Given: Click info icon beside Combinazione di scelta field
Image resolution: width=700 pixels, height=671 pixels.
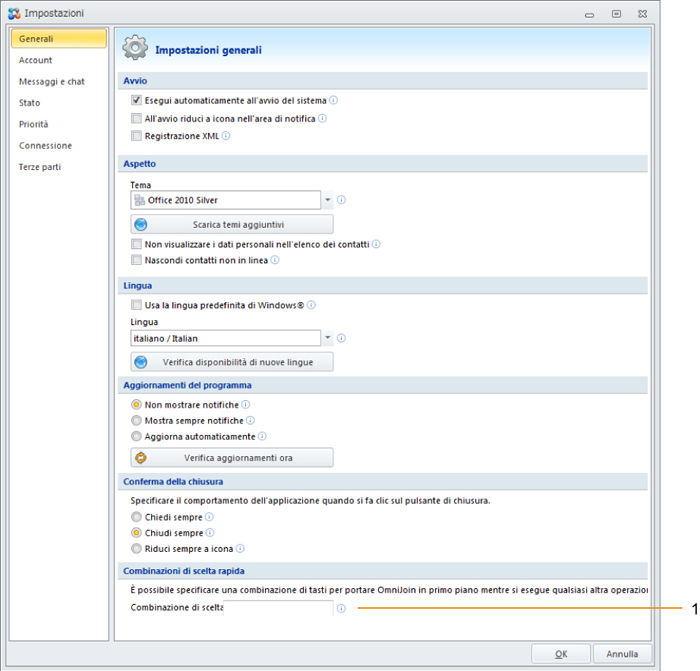Looking at the screenshot, I should (341, 608).
